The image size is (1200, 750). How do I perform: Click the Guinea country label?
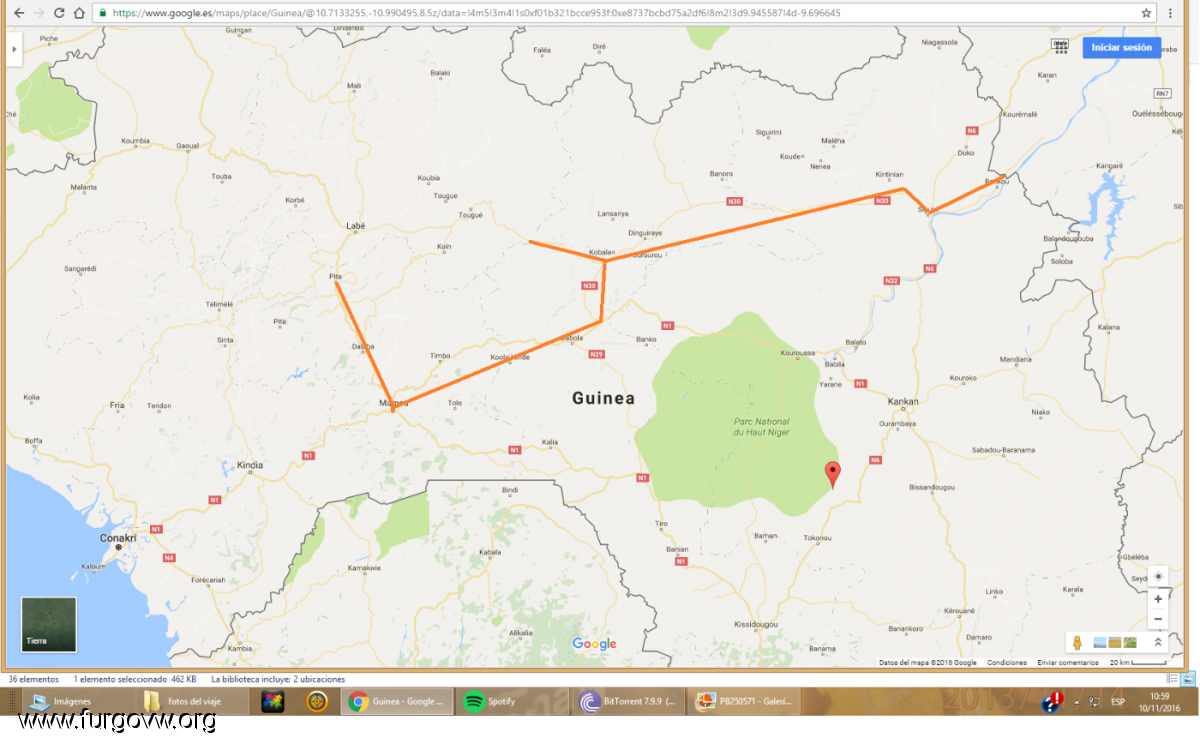[x=603, y=398]
